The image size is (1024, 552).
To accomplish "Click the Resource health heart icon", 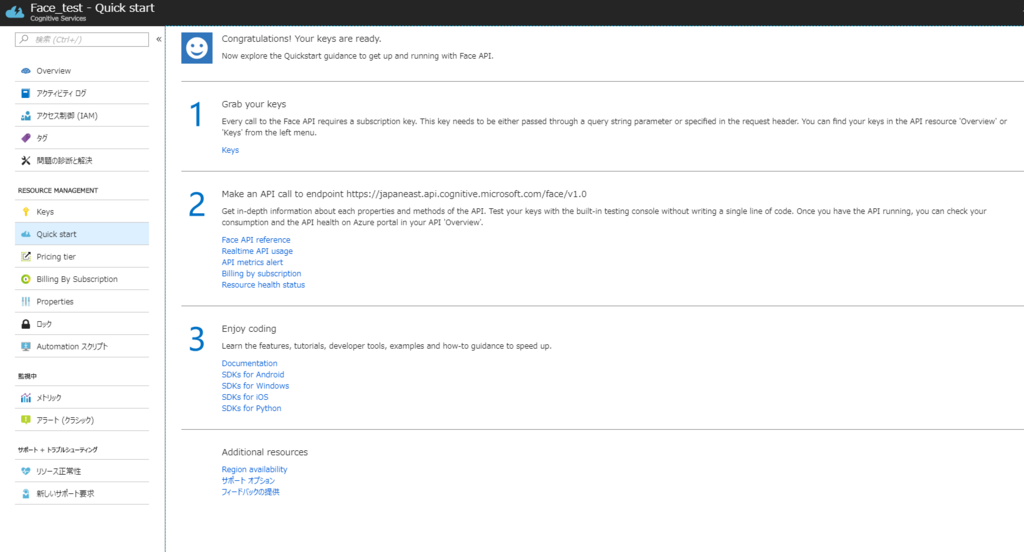I will [25, 471].
